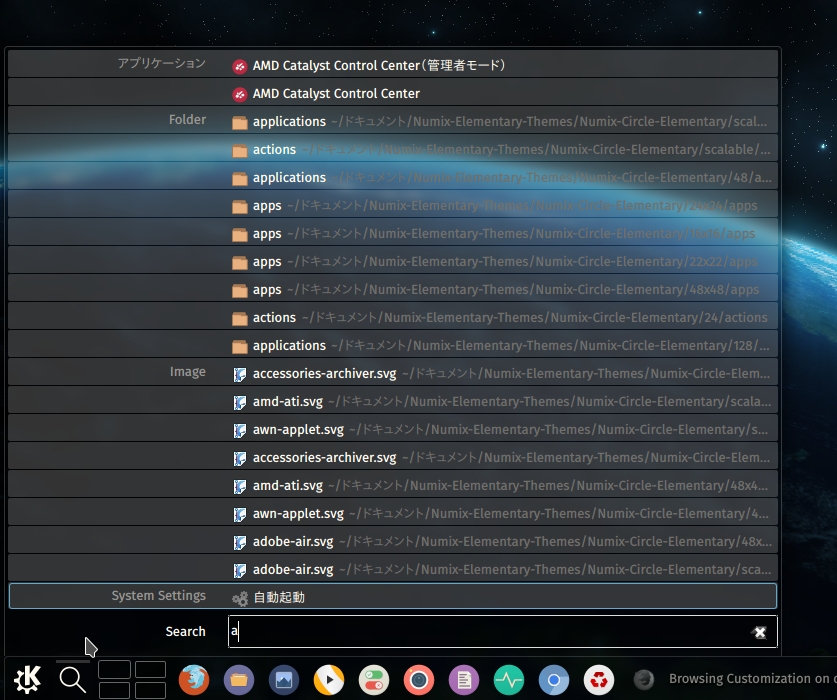Screen dimensions: 837x700
Task: Switch to bottom-right virtual desktop in pager
Action: click(x=150, y=690)
